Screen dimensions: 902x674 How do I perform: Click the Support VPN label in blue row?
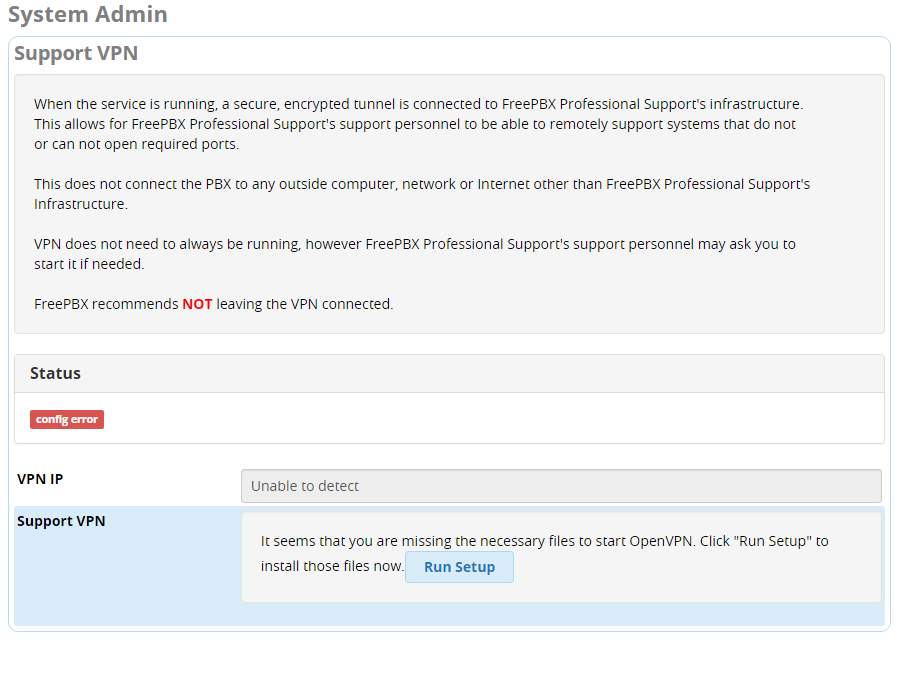tap(61, 521)
